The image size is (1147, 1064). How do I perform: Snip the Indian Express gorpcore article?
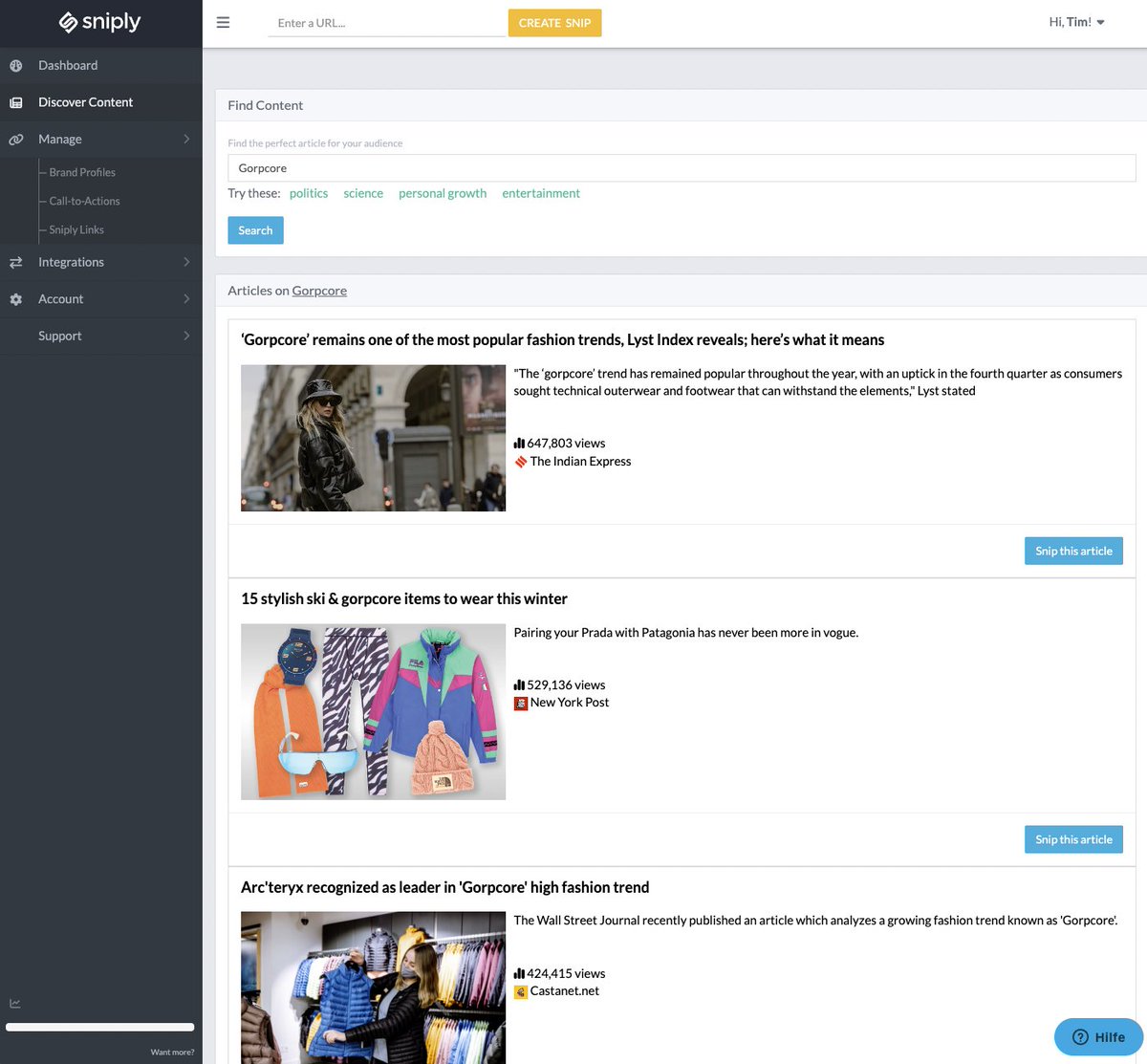(1073, 551)
